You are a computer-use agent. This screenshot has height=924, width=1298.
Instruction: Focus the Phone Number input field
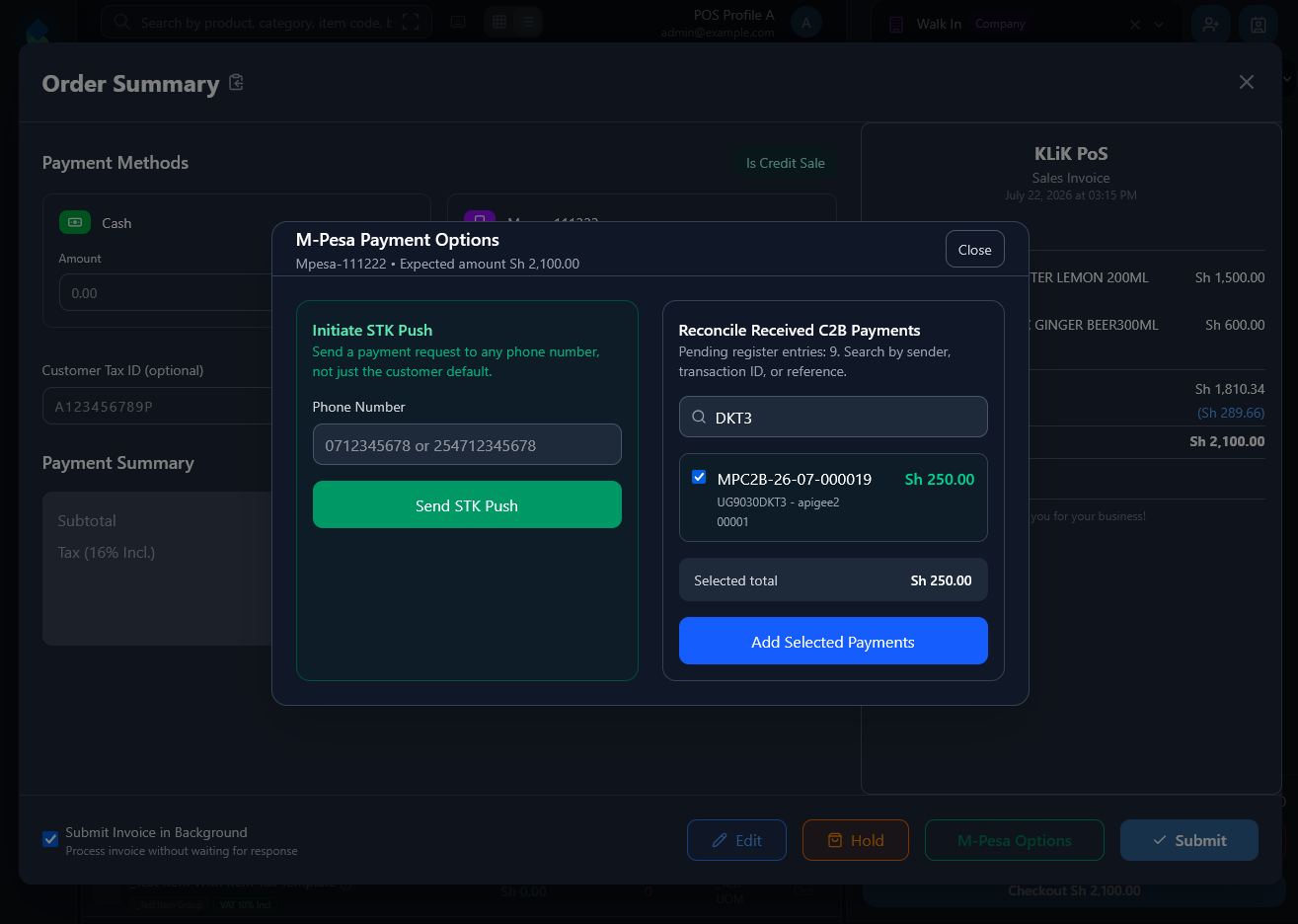[x=467, y=444]
